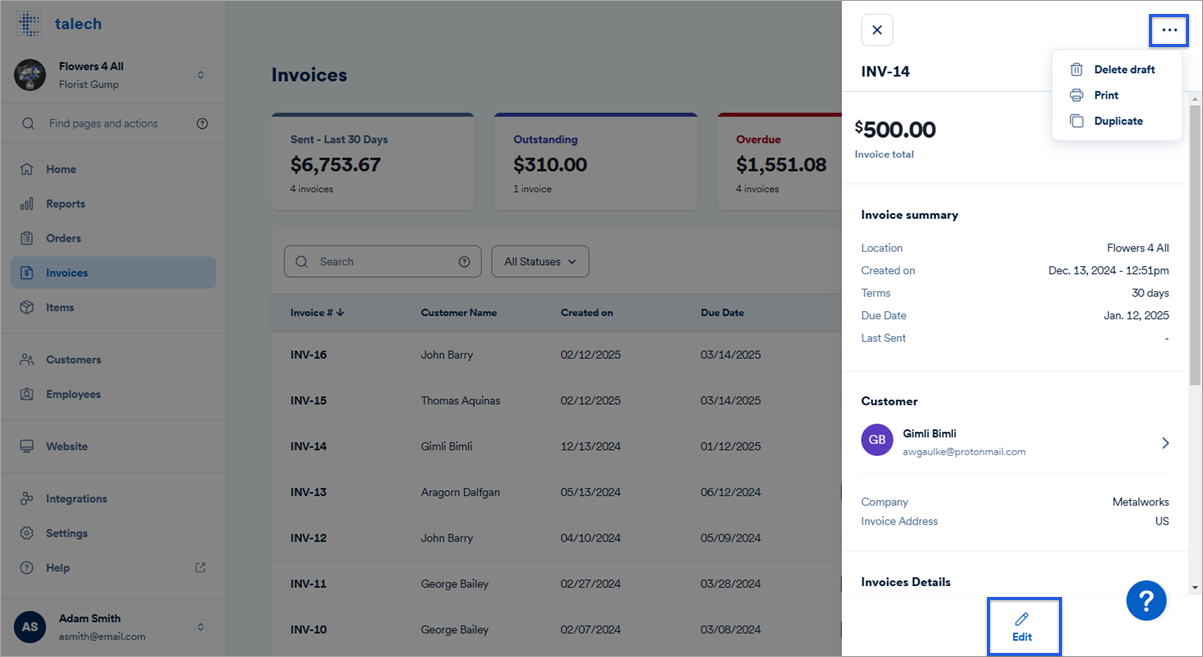Click the Customers people icon
The height and width of the screenshot is (657, 1203).
27,360
